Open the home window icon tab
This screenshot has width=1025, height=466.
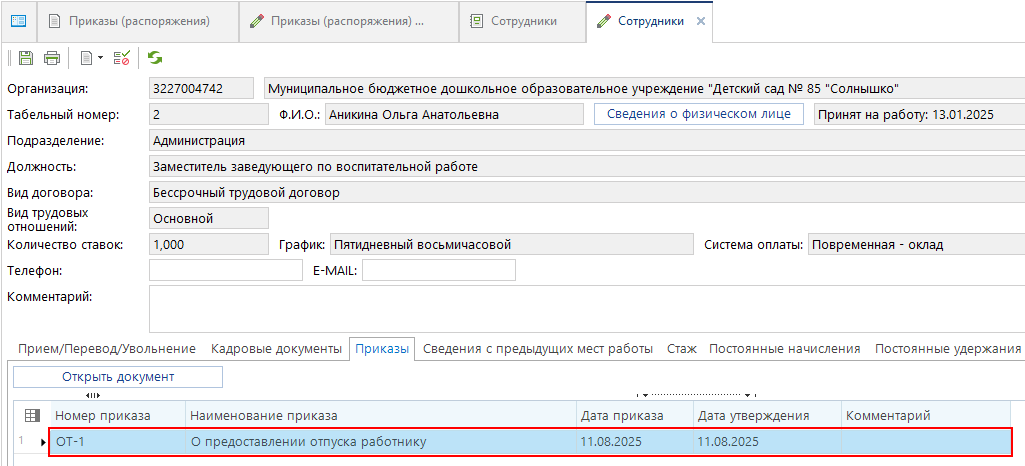[x=19, y=21]
